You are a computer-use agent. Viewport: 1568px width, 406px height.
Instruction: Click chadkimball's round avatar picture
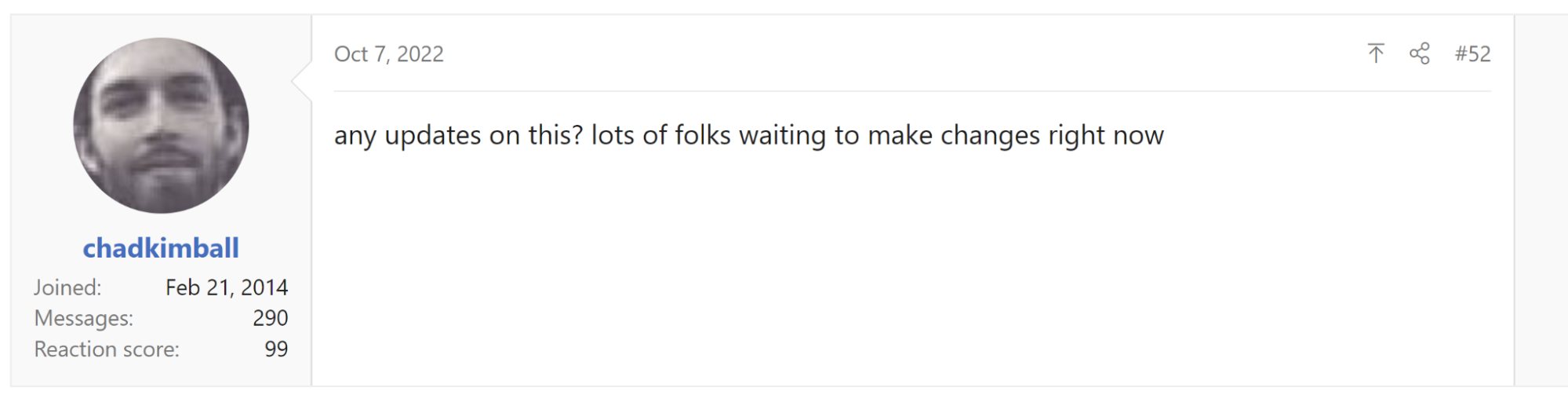click(x=161, y=126)
